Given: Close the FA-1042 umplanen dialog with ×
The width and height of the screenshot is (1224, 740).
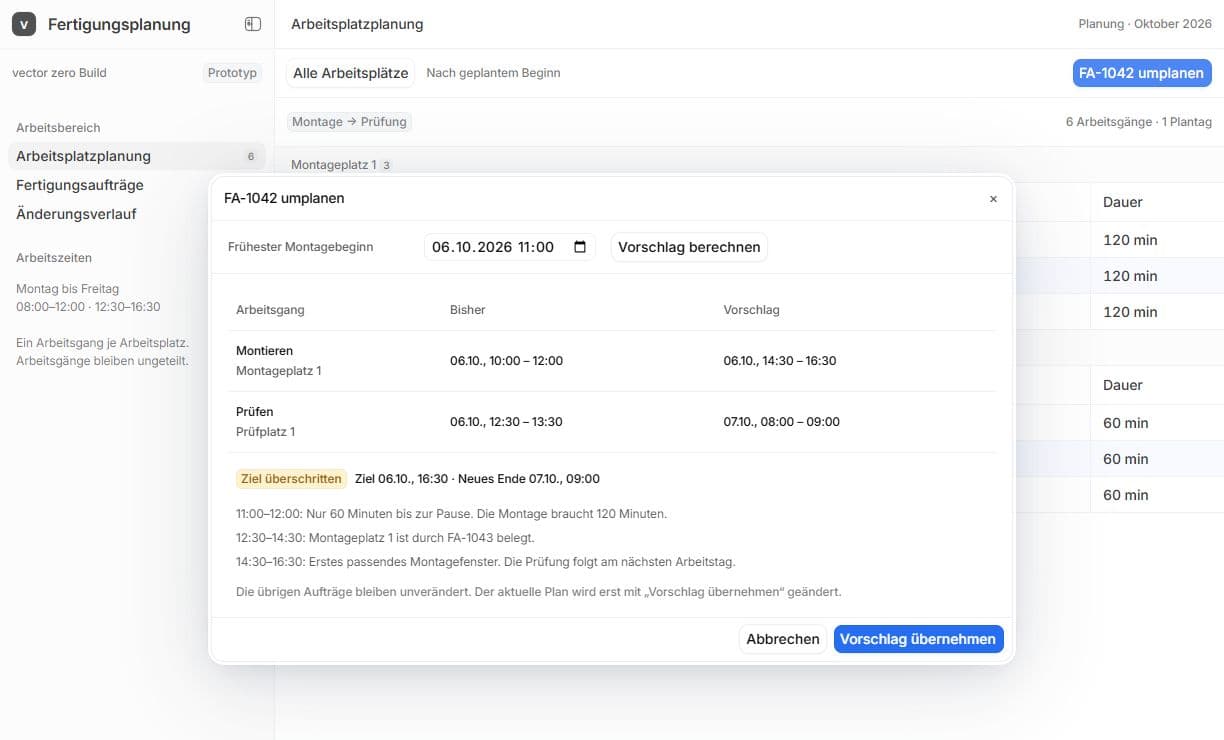Looking at the screenshot, I should (993, 199).
